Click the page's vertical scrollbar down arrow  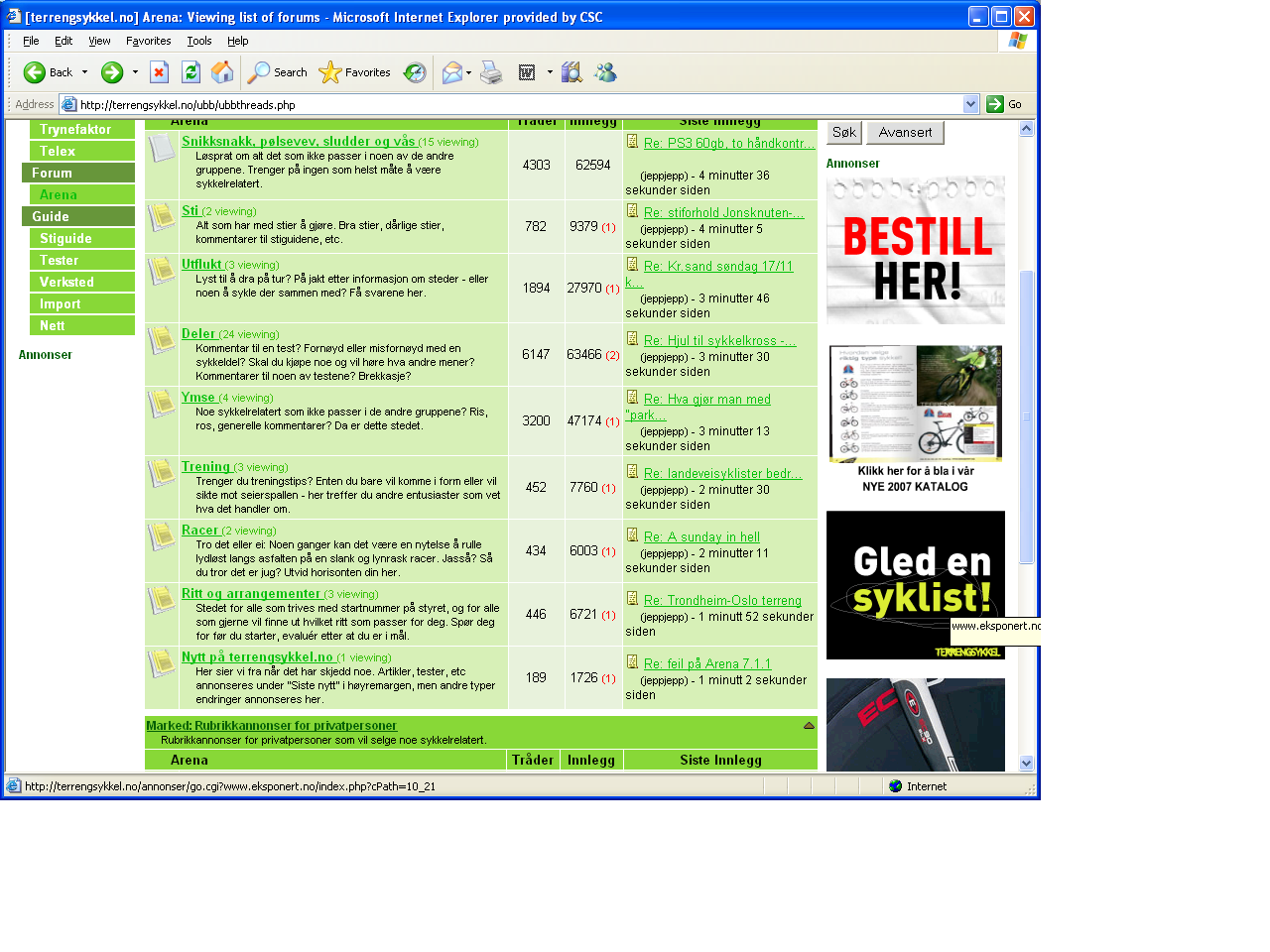click(x=1026, y=763)
